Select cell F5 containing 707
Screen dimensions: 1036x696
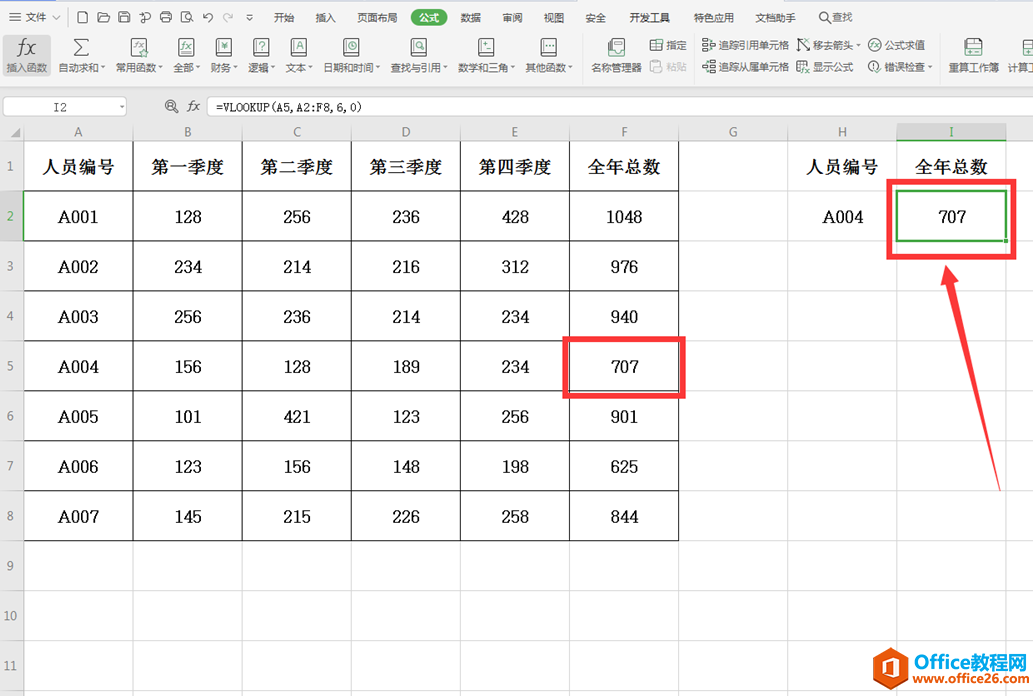624,366
